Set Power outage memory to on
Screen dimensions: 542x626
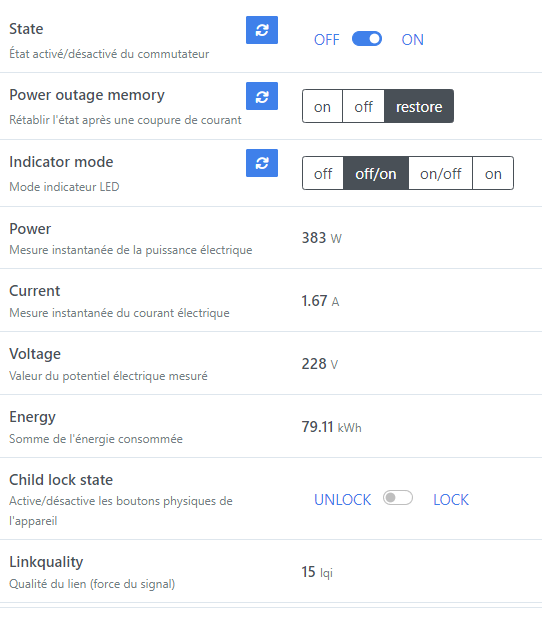coord(322,106)
